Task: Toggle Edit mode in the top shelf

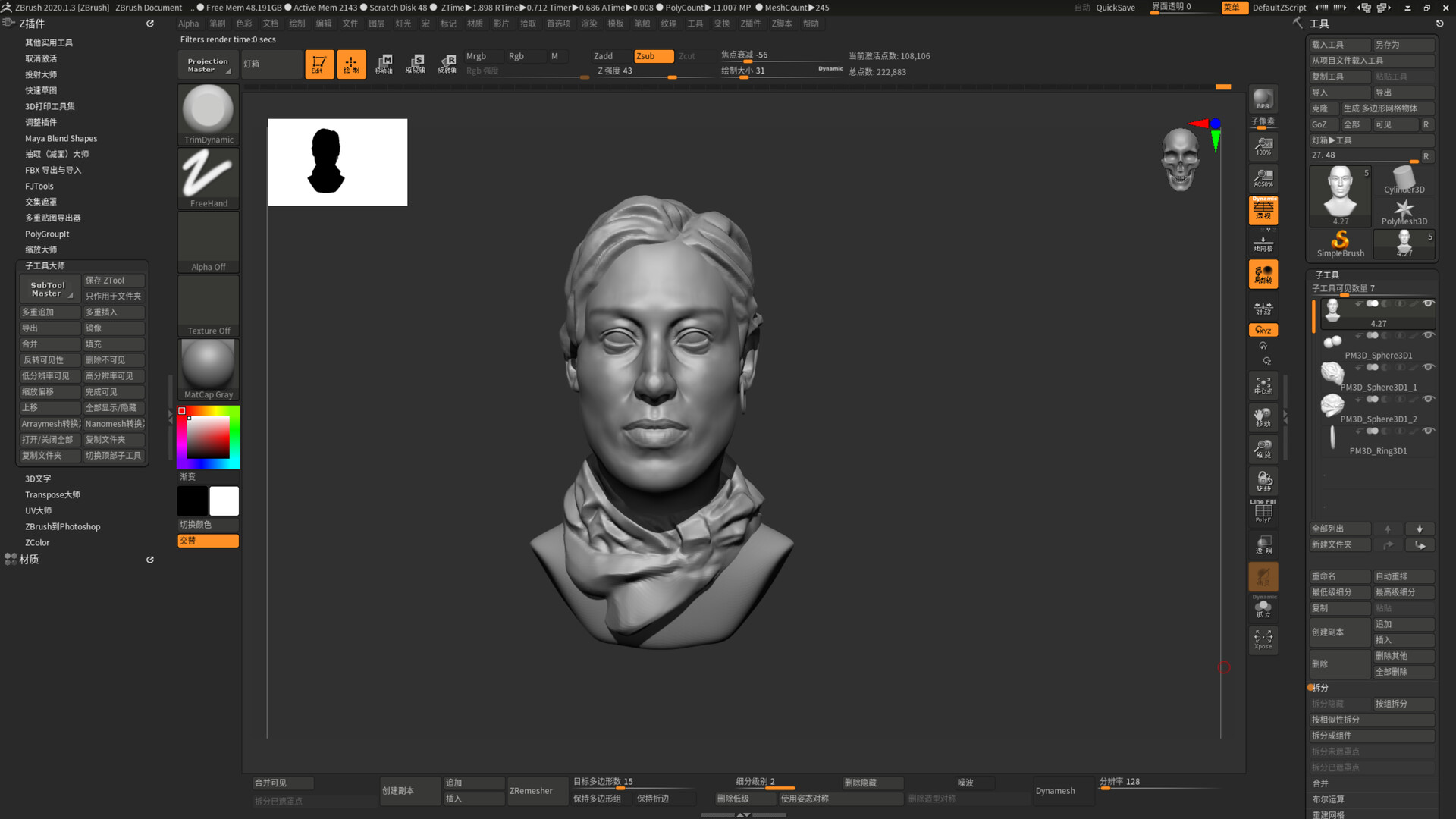Action: [319, 64]
